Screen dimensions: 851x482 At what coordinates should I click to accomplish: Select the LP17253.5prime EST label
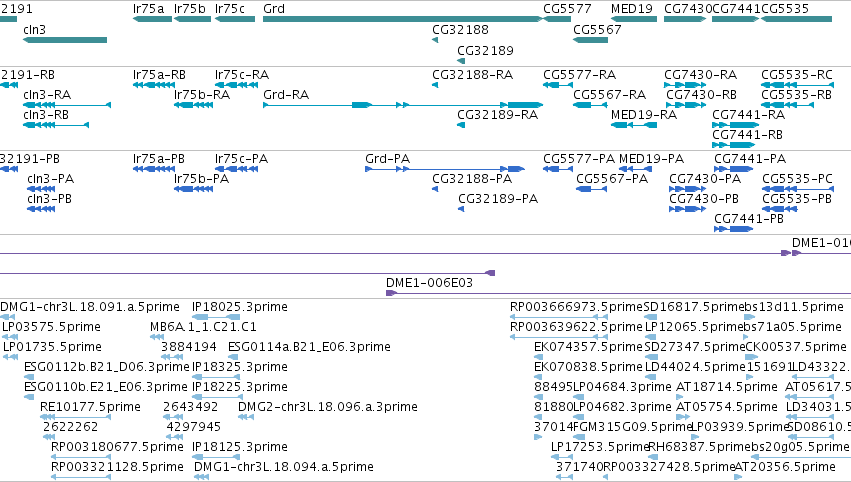[x=600, y=447]
